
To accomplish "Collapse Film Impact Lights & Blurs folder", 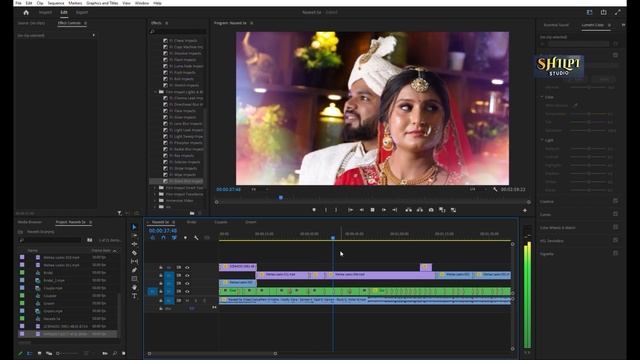I will pyautogui.click(x=156, y=92).
